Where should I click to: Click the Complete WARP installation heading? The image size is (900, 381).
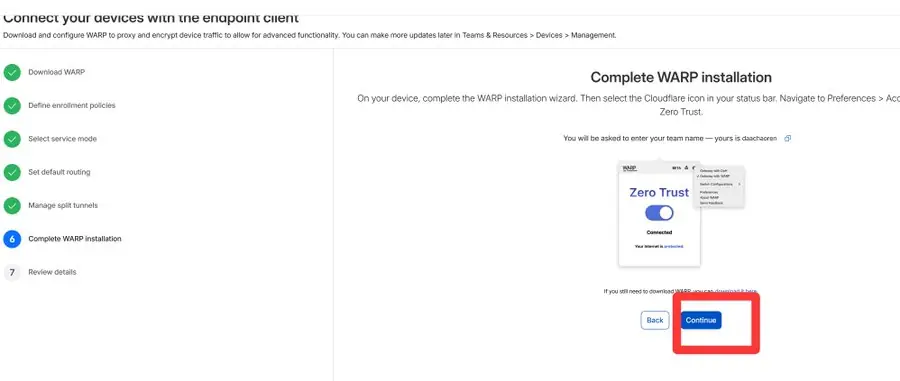[681, 77]
